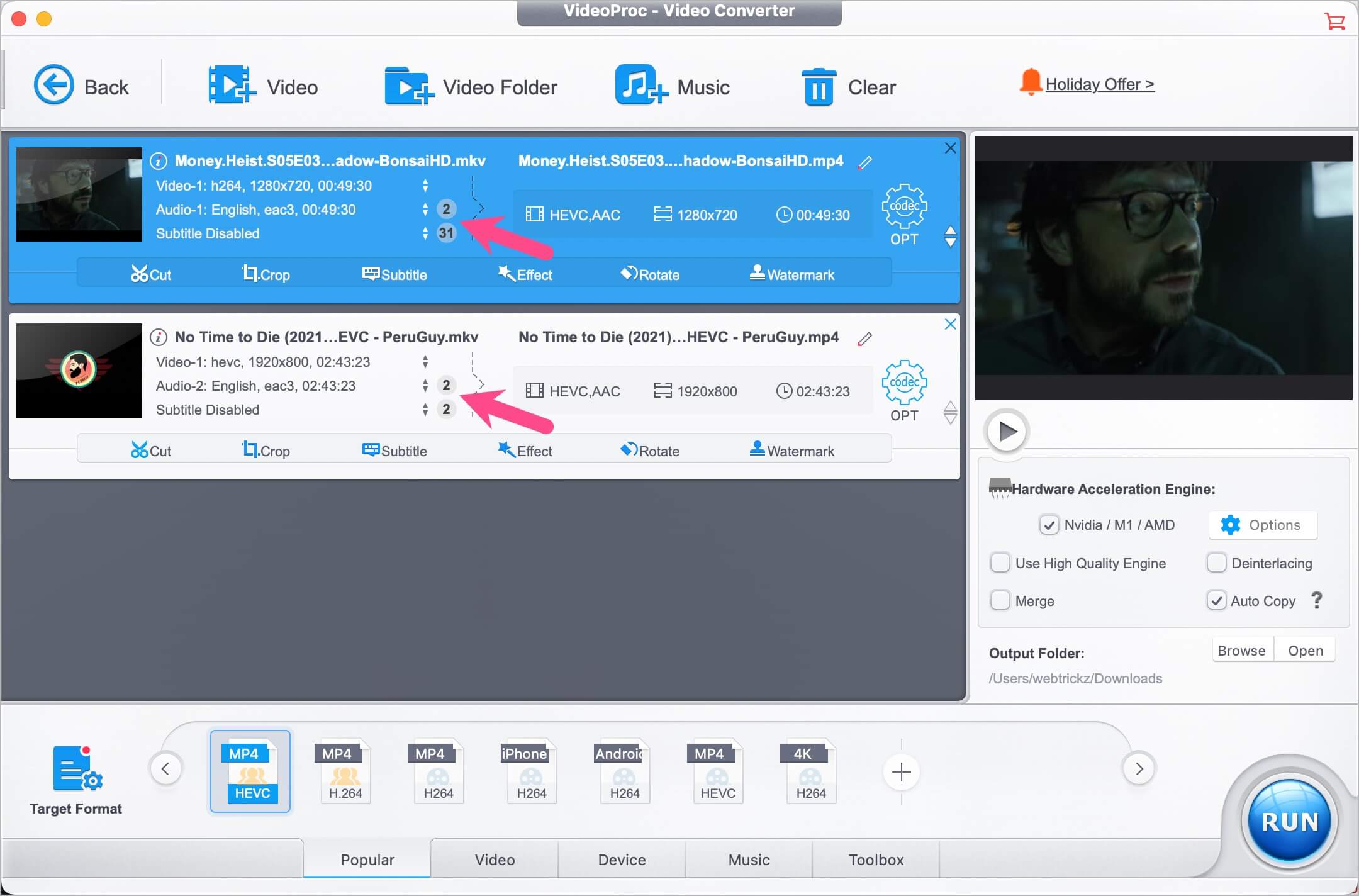Click the Rotate tool for Money Heist

(x=650, y=274)
